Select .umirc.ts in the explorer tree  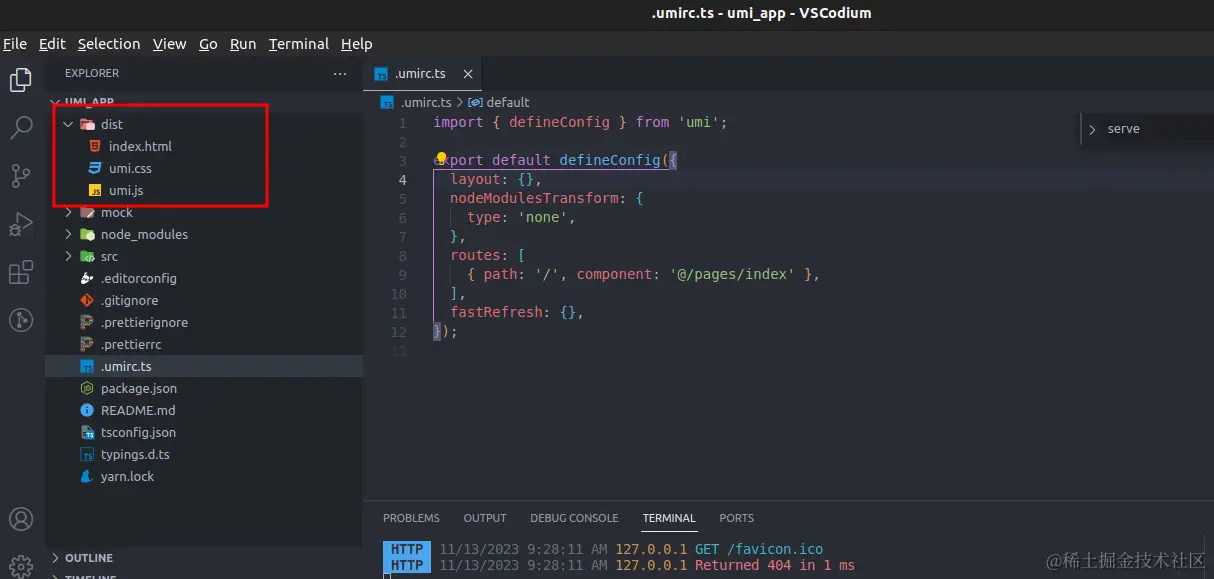[204, 366]
